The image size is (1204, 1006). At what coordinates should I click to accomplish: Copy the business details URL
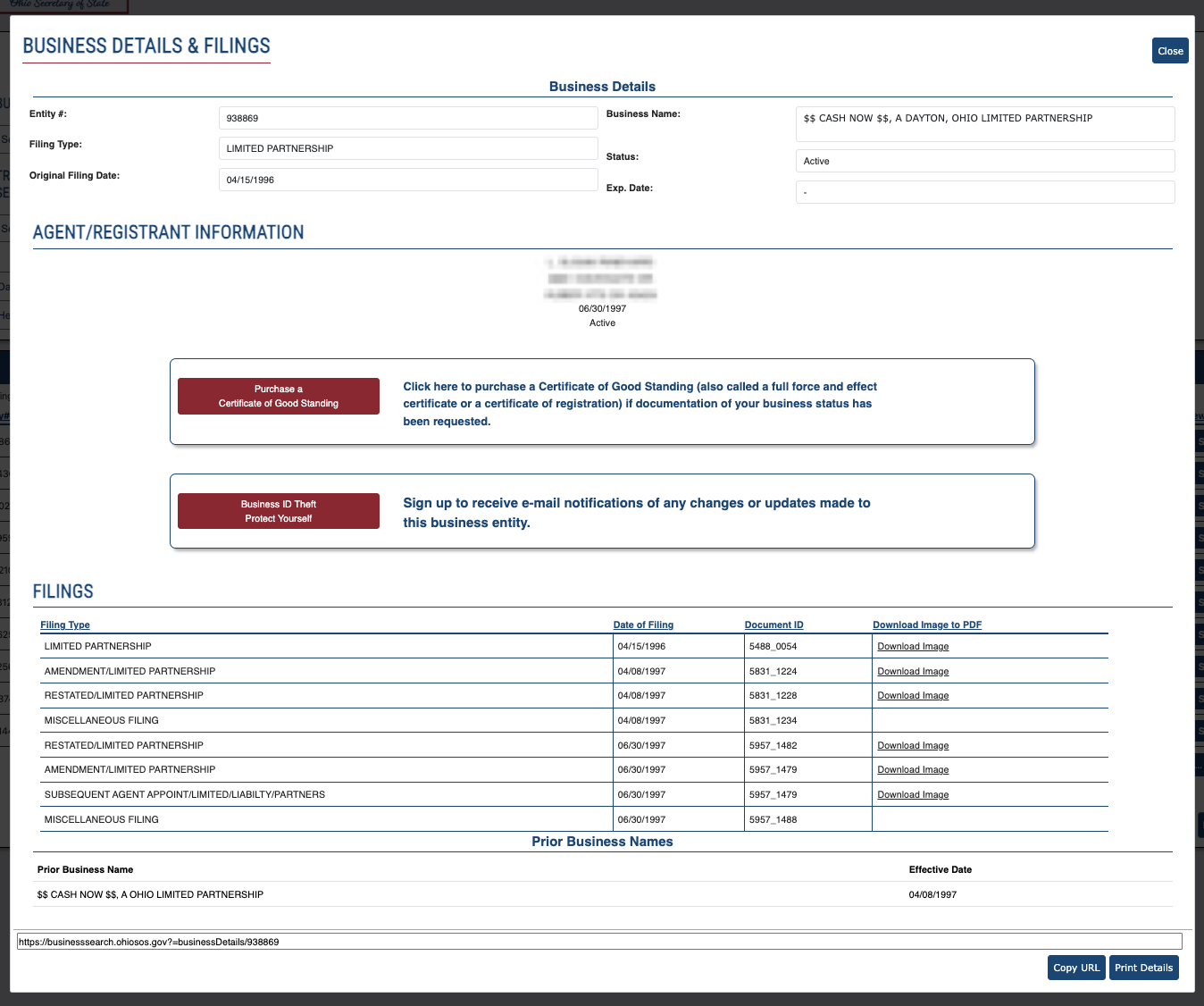click(1076, 968)
